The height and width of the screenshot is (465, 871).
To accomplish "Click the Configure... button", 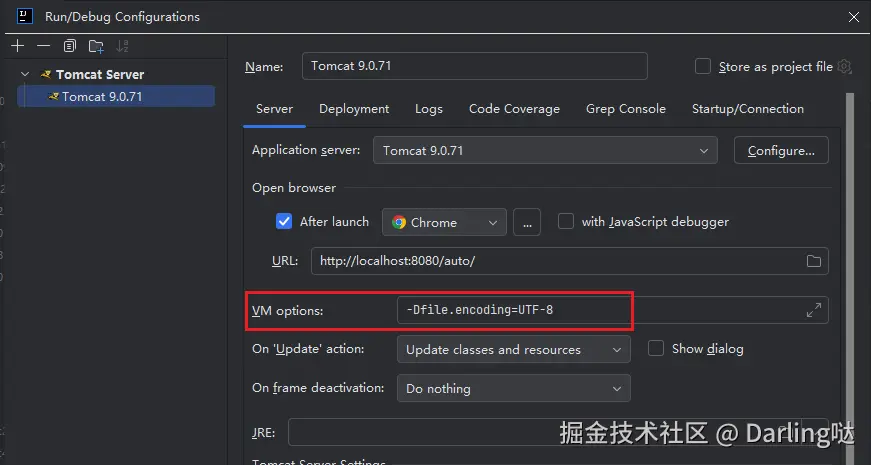I will pyautogui.click(x=781, y=150).
